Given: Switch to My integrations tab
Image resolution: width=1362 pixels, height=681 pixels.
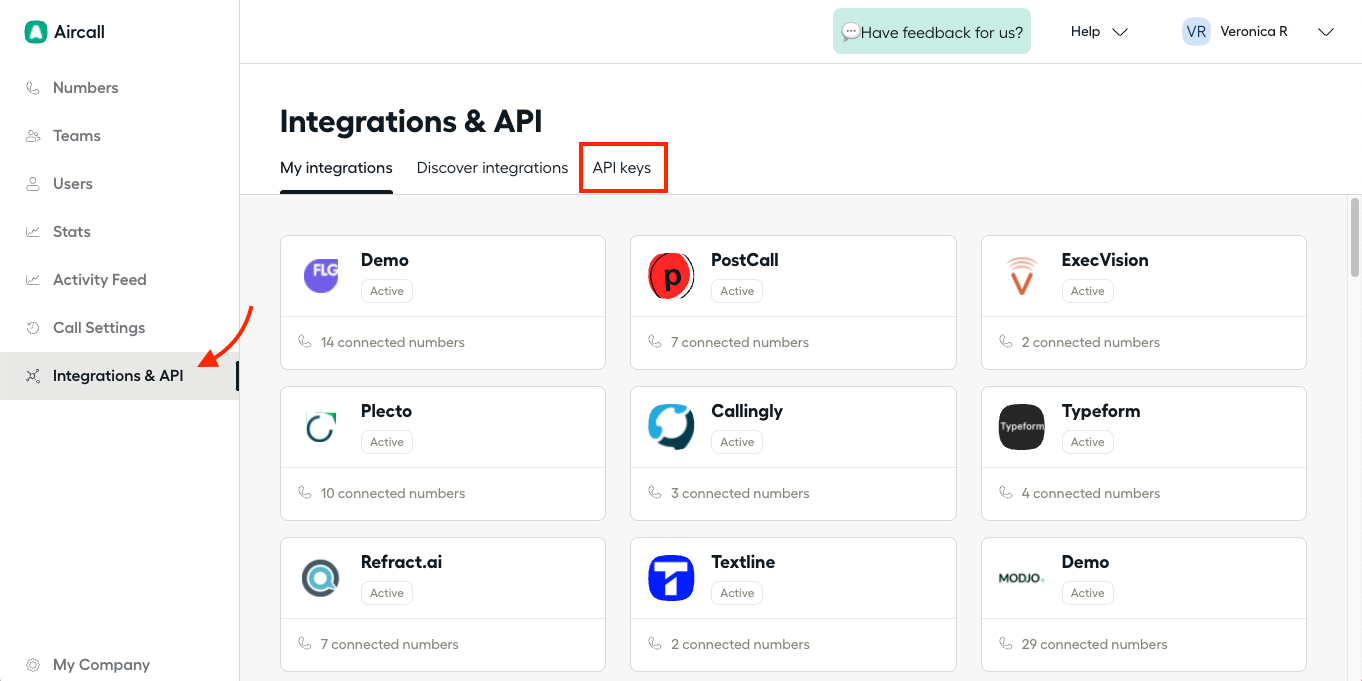Looking at the screenshot, I should tap(336, 168).
